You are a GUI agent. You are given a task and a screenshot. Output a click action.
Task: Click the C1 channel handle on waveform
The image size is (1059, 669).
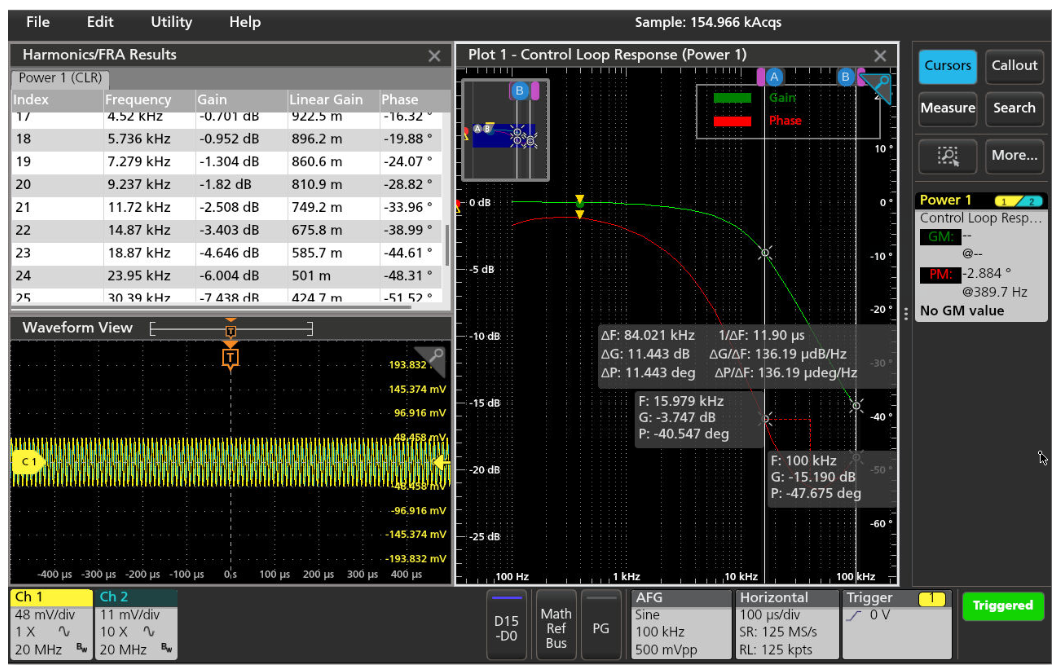tap(25, 461)
